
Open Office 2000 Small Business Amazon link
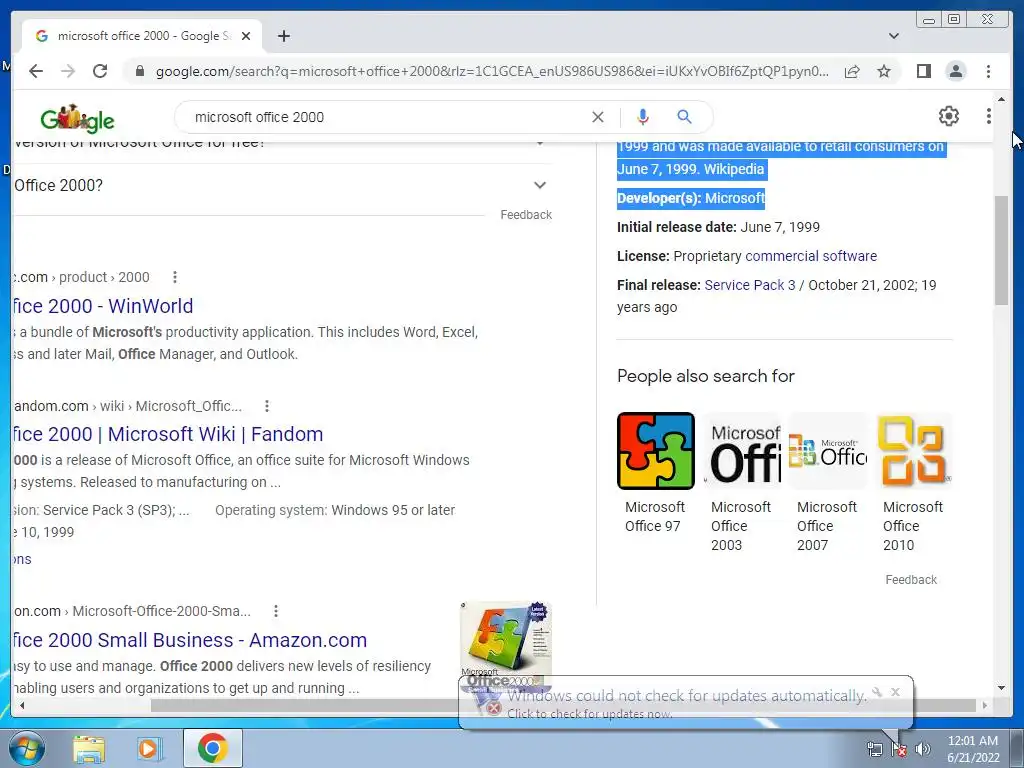(x=190, y=640)
